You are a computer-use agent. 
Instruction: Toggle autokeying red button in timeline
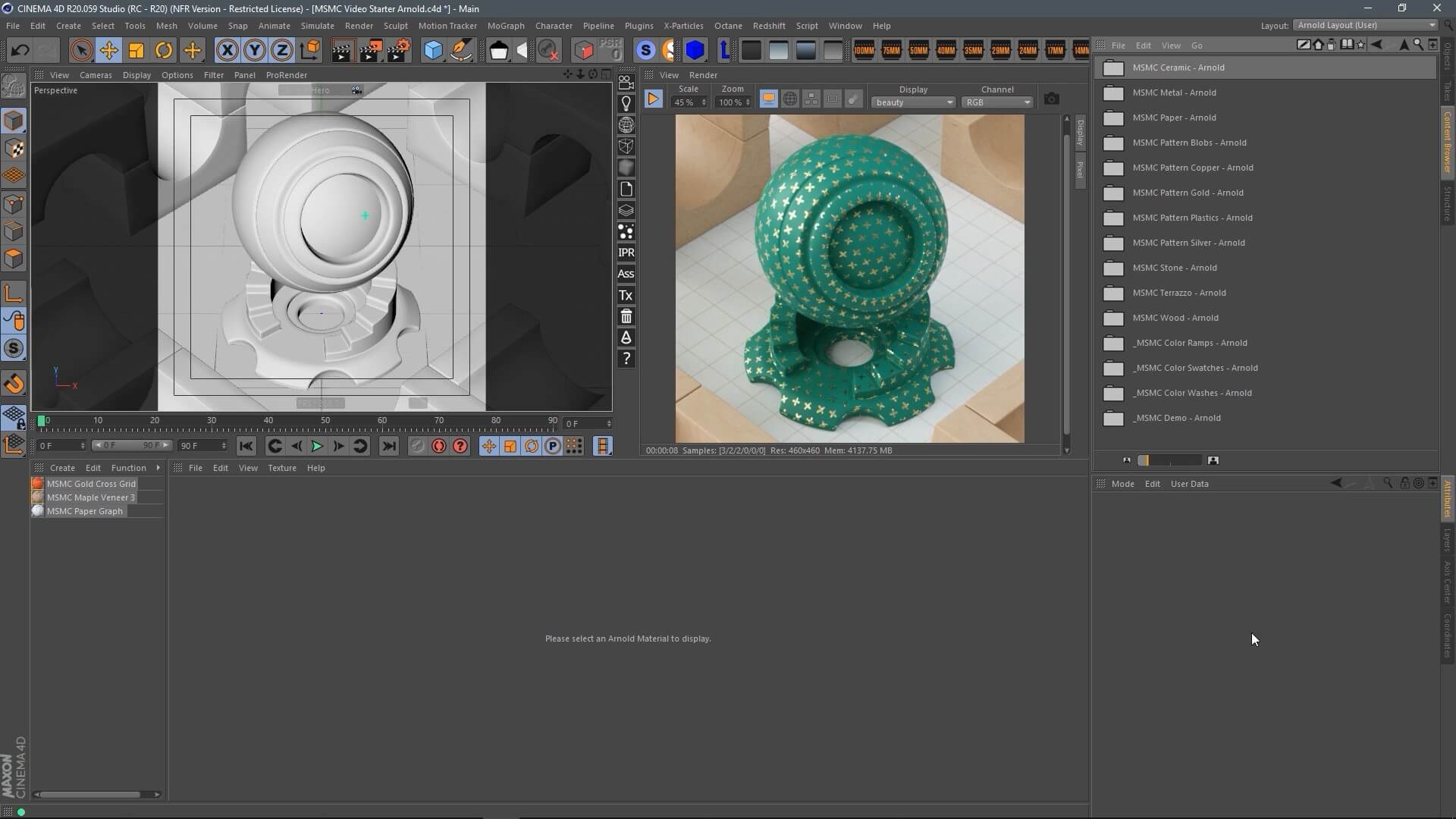click(x=438, y=446)
